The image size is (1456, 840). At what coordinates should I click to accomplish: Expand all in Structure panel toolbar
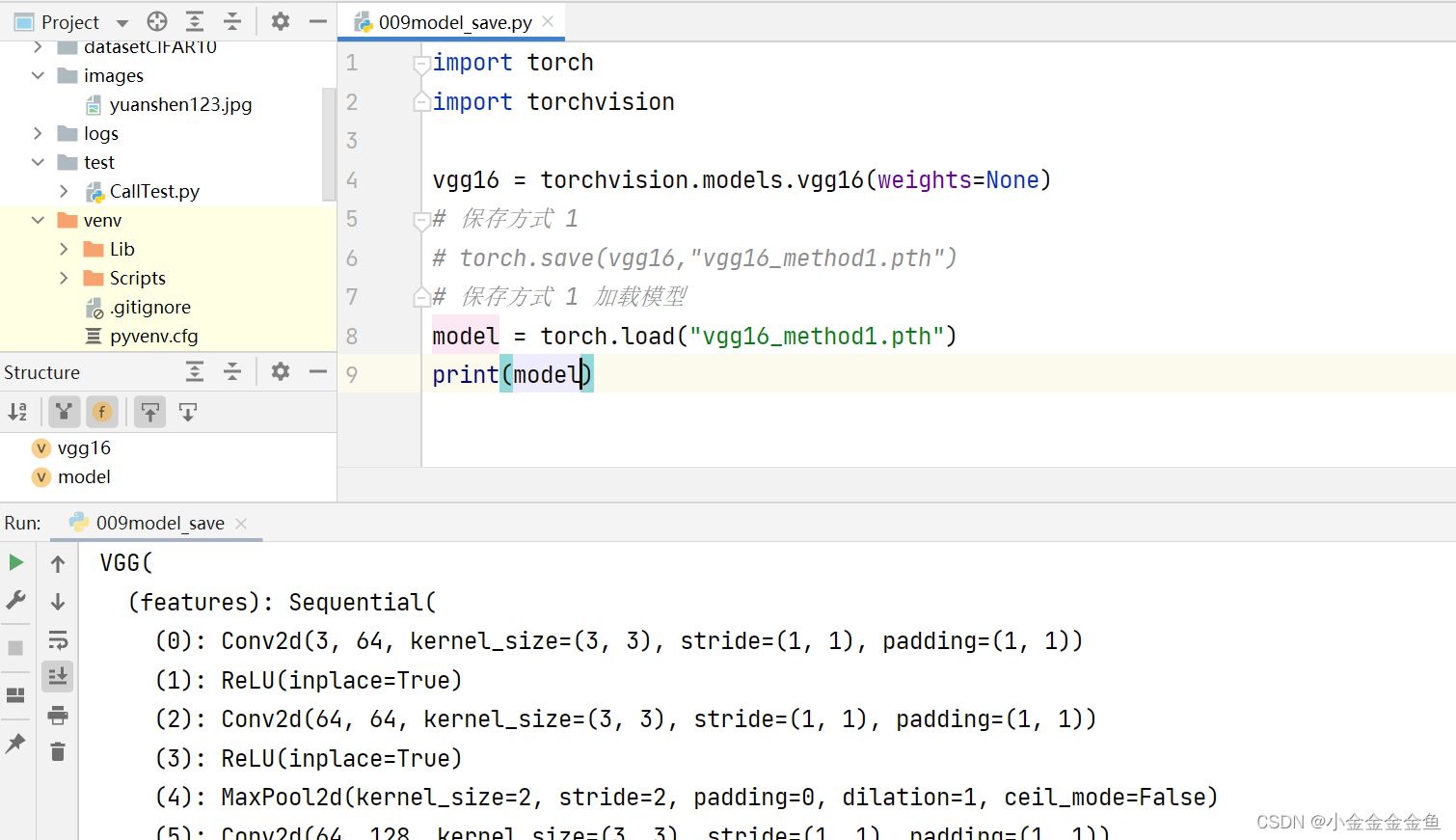click(195, 371)
